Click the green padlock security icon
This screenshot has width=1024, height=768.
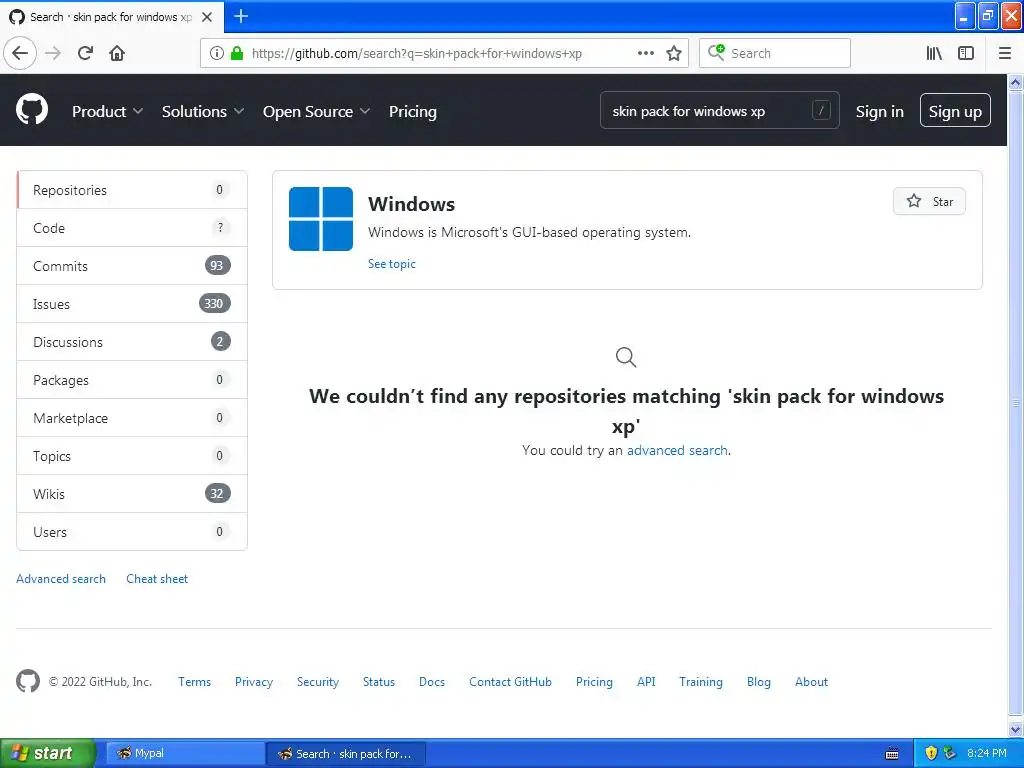pyautogui.click(x=236, y=53)
